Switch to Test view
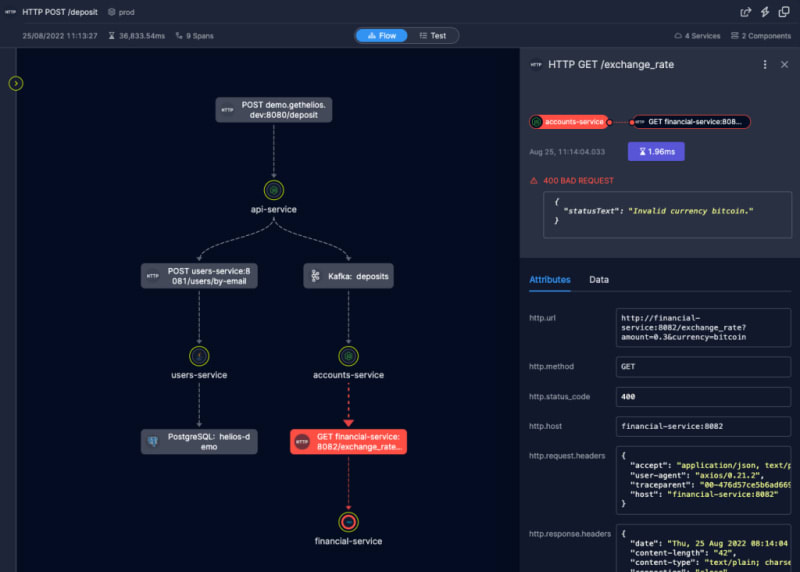The image size is (800, 572). click(432, 35)
